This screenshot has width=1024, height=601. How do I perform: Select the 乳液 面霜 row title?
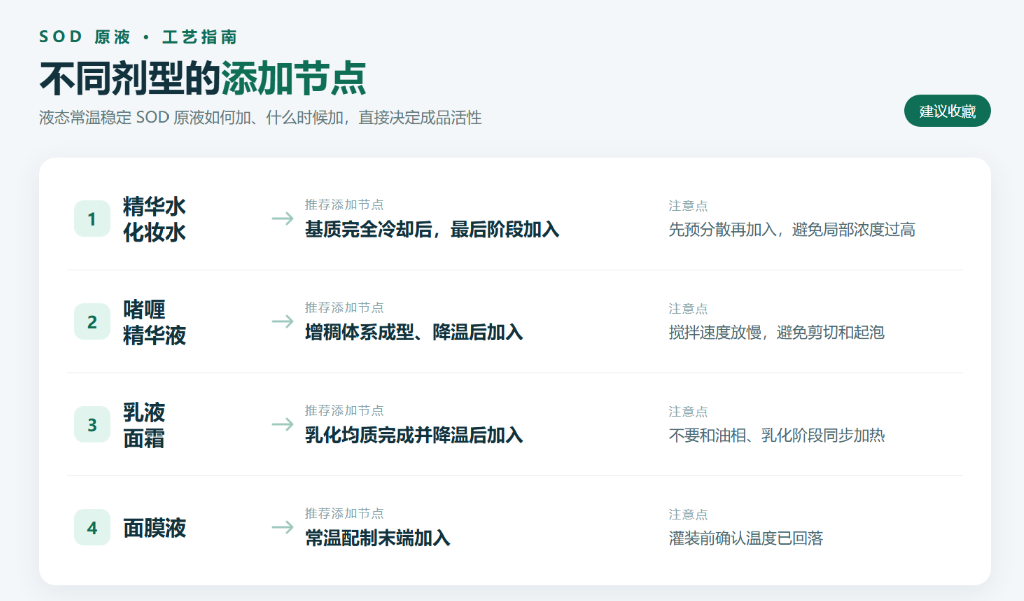pyautogui.click(x=144, y=425)
